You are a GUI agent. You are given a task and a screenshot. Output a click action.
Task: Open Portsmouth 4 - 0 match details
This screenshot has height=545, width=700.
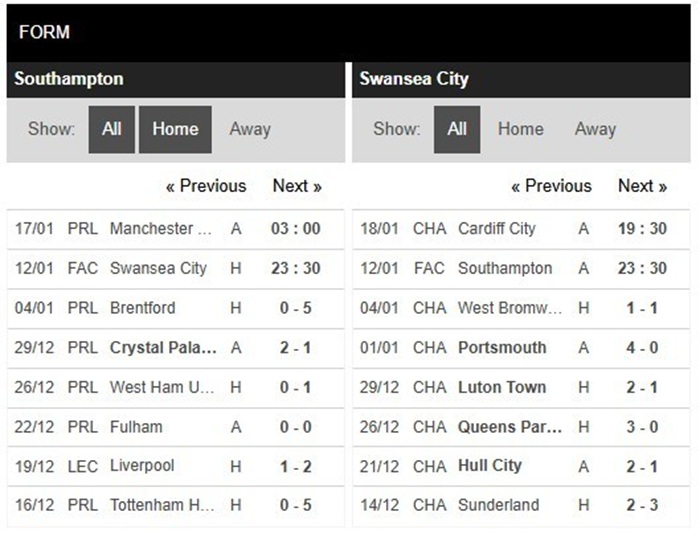click(520, 348)
